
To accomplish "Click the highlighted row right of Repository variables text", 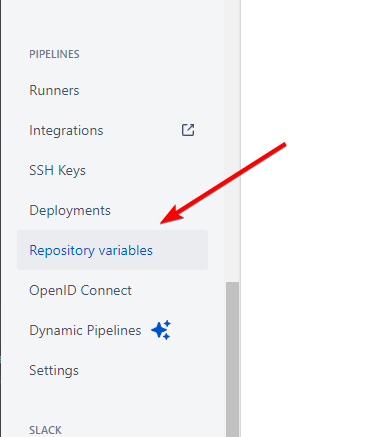I will point(180,250).
